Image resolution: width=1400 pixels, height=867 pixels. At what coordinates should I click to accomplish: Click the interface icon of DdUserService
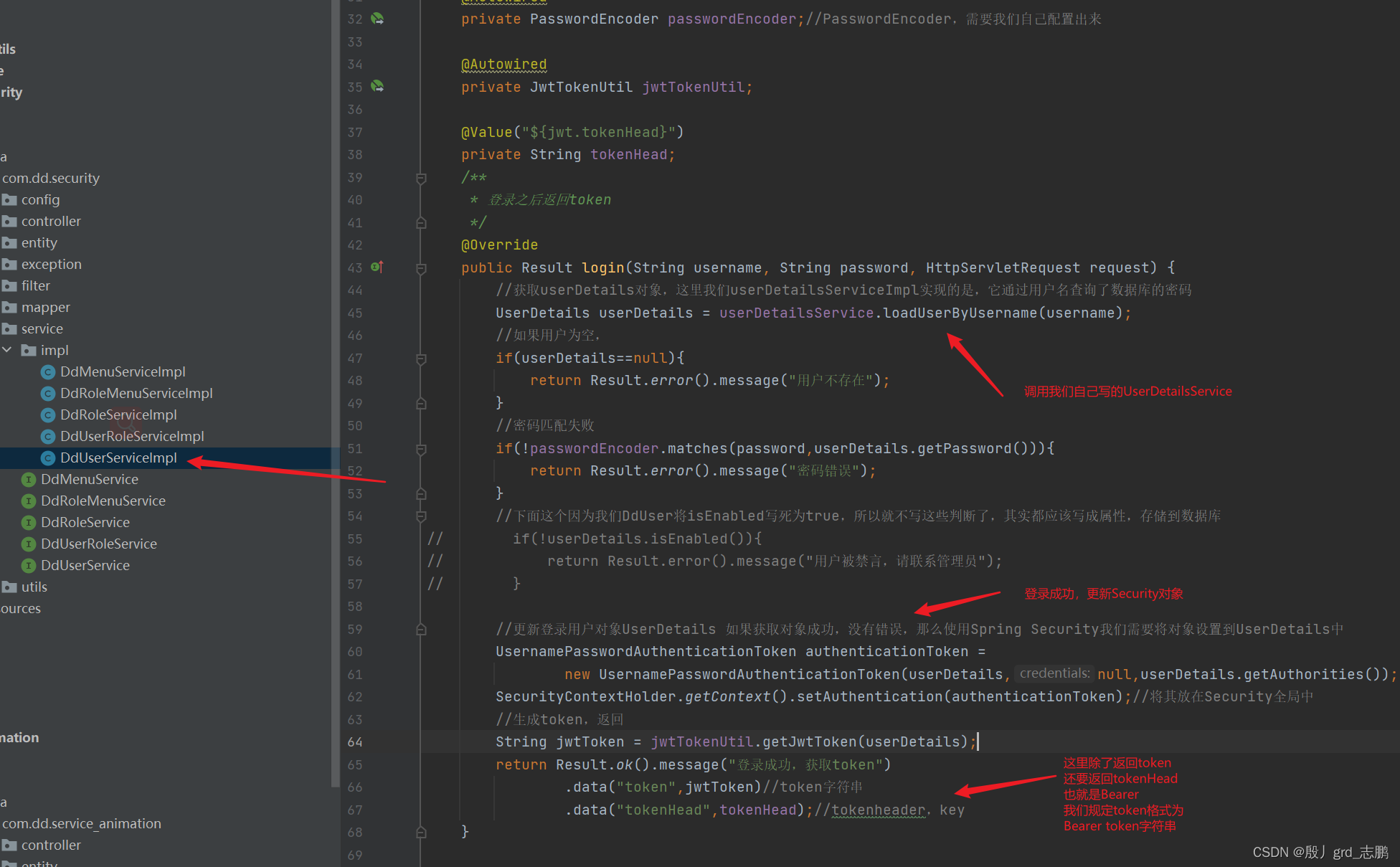(x=29, y=565)
